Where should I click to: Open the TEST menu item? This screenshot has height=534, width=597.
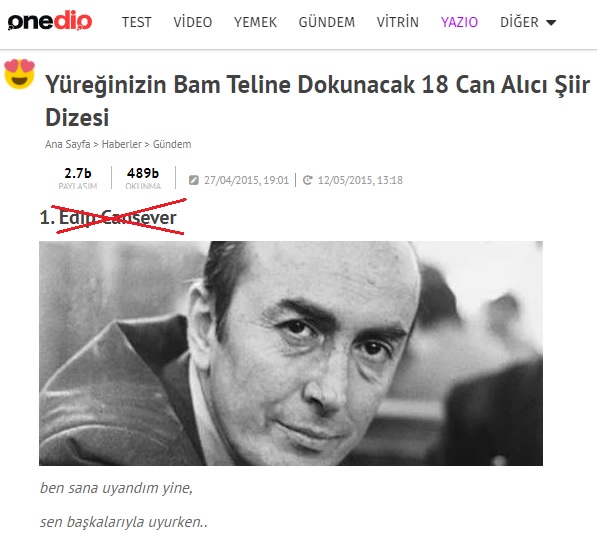[x=137, y=22]
